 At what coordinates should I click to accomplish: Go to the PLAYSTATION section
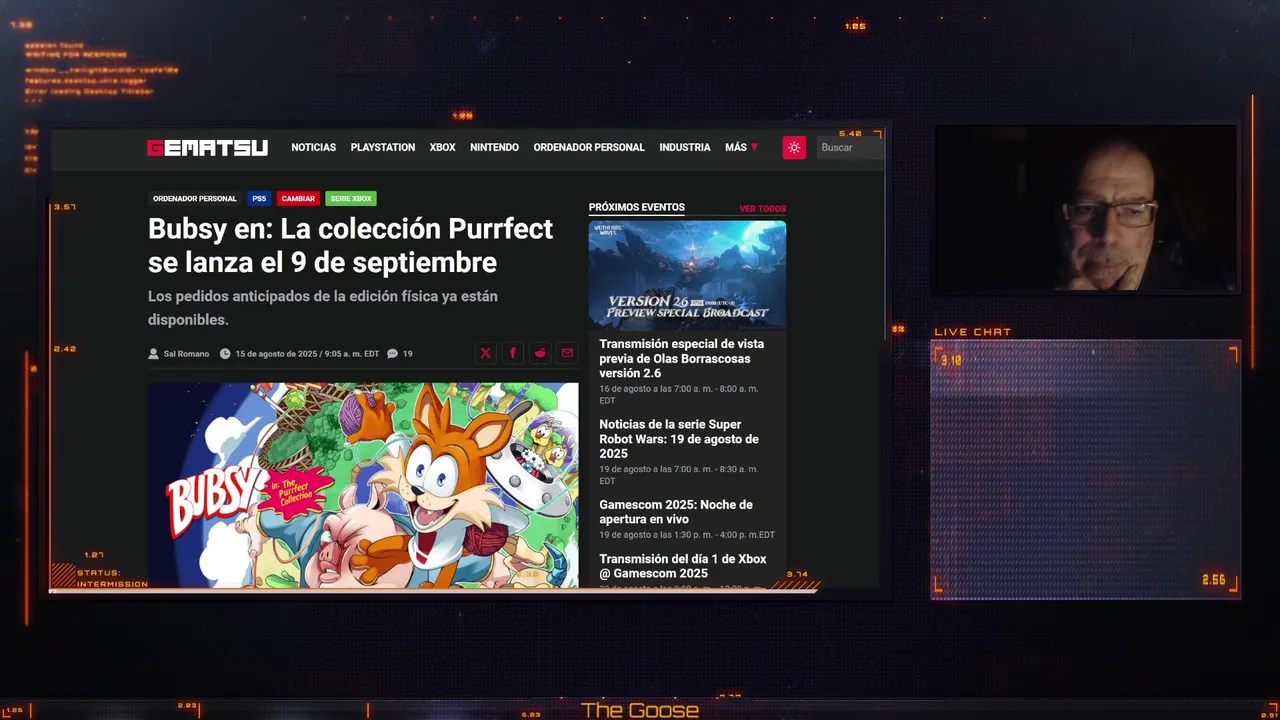383,147
